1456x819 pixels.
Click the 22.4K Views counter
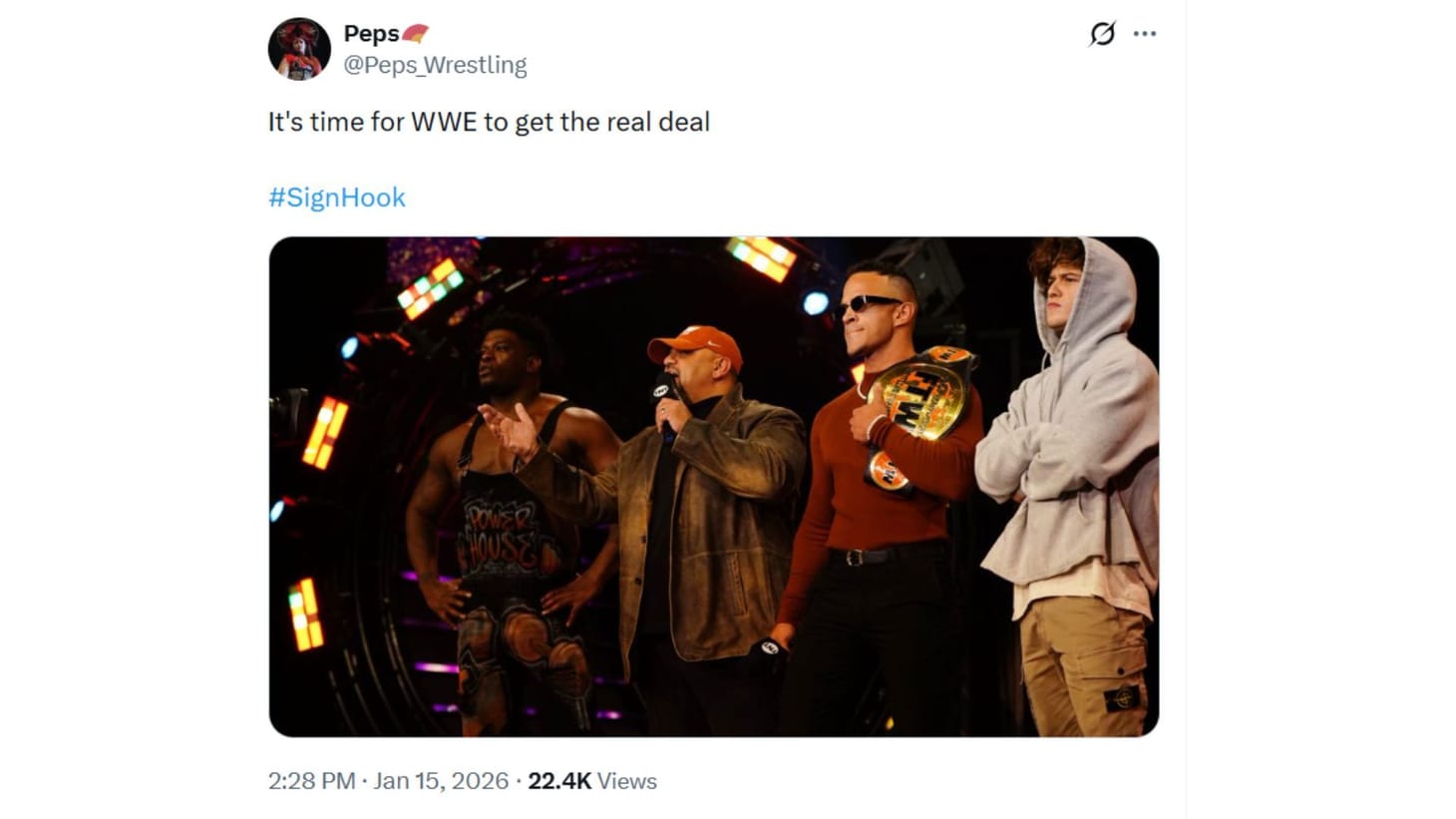[x=560, y=782]
